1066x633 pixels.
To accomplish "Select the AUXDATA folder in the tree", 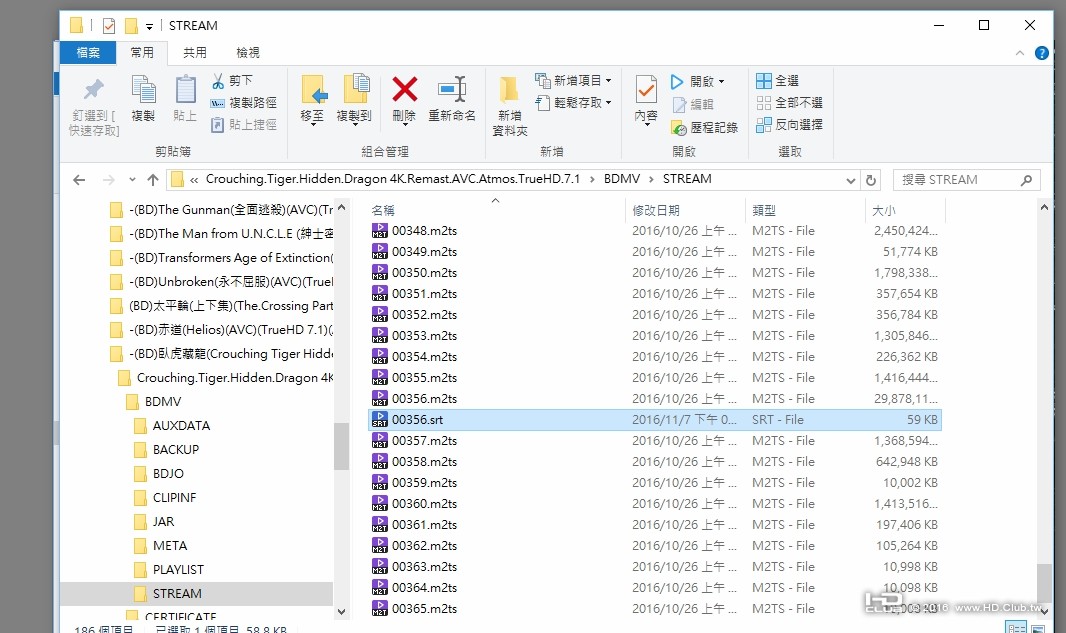I will [181, 426].
